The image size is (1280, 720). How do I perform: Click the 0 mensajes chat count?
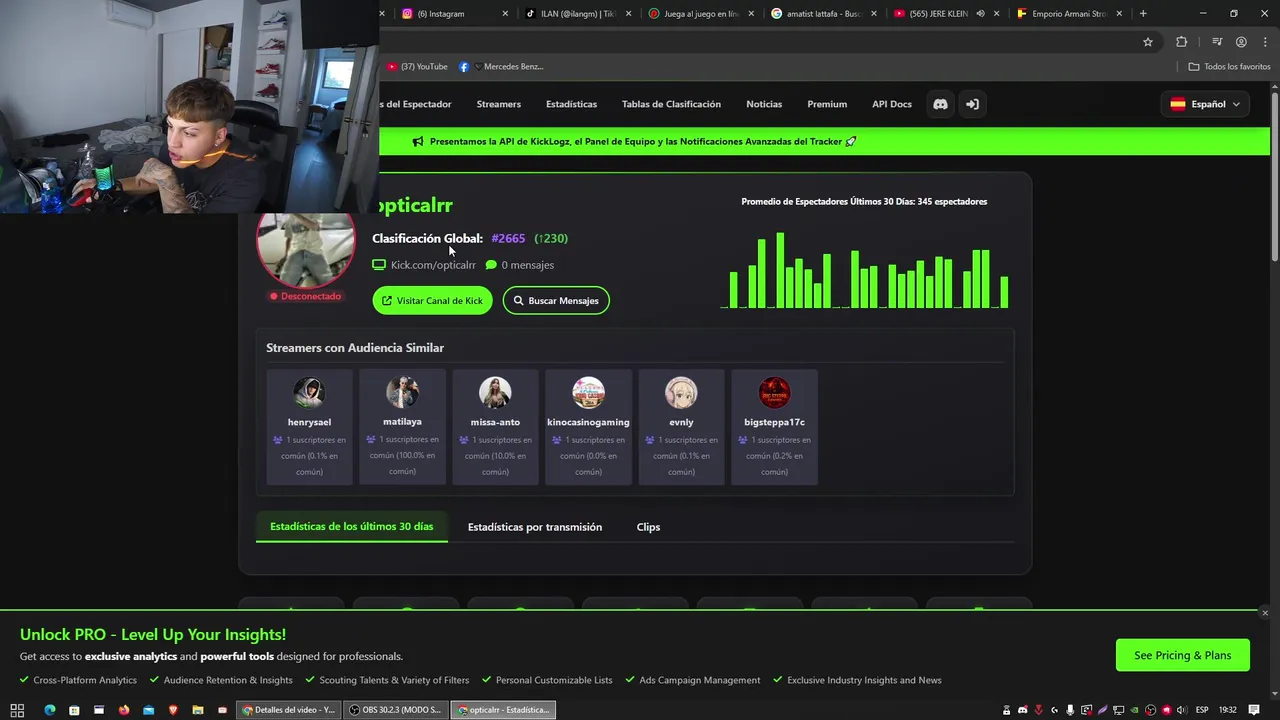click(520, 265)
